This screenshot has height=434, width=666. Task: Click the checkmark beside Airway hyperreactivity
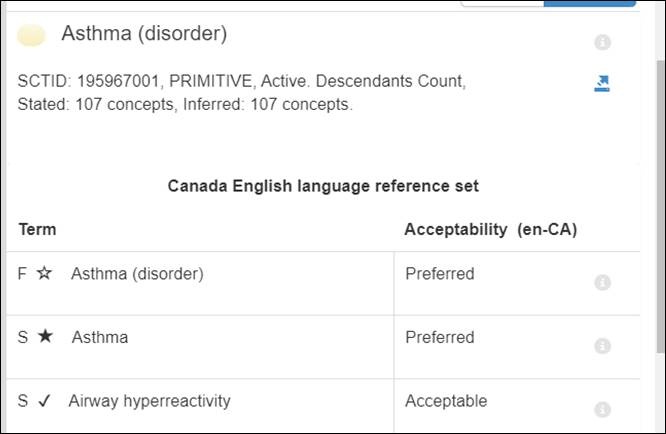44,400
